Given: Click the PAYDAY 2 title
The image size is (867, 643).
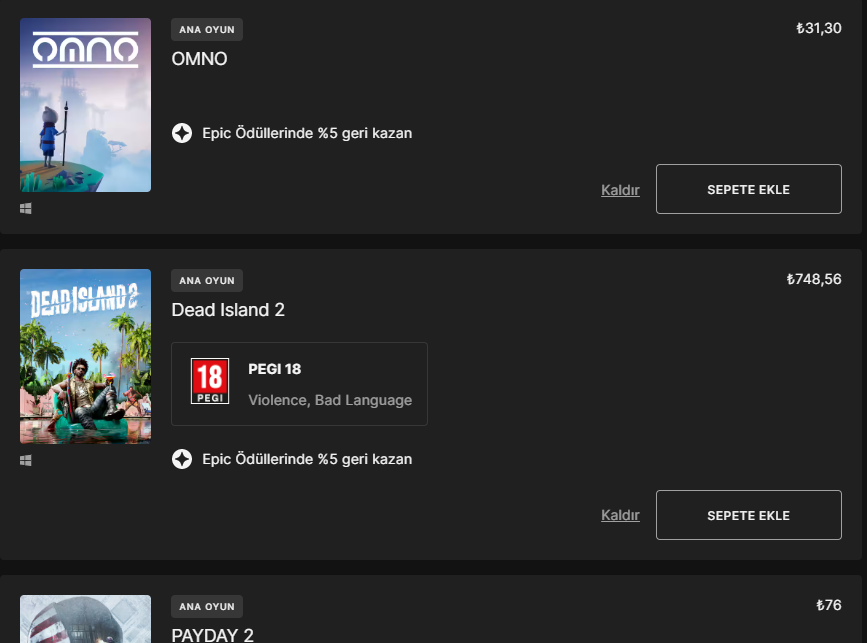Looking at the screenshot, I should coord(212,635).
